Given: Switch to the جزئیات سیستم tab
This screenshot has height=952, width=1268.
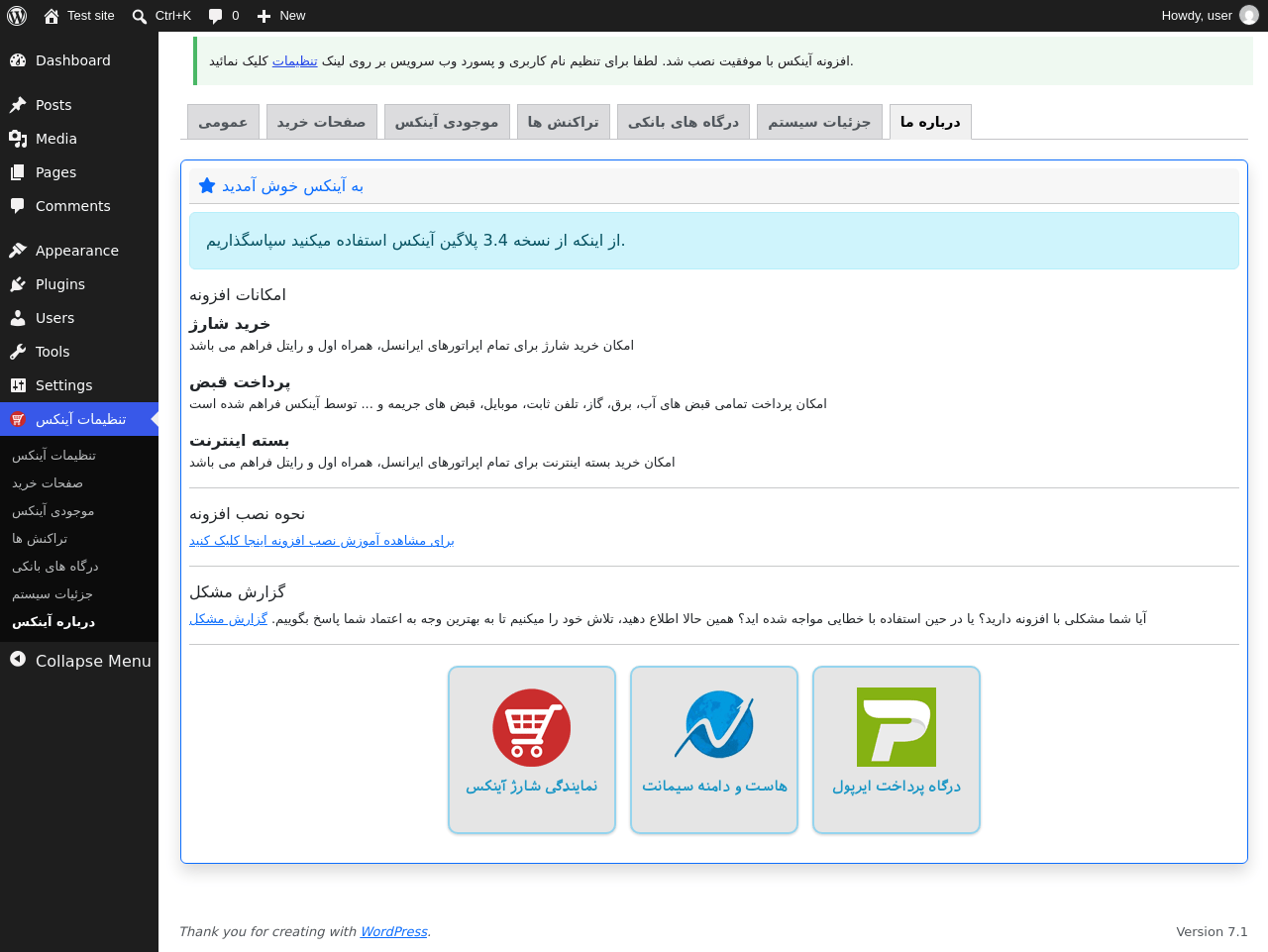Looking at the screenshot, I should tap(819, 122).
